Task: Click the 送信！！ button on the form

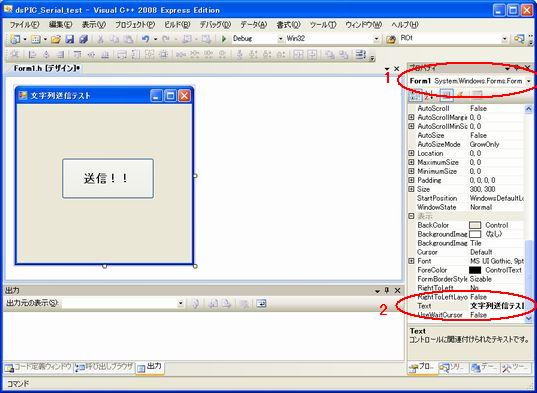Action: pyautogui.click(x=108, y=178)
